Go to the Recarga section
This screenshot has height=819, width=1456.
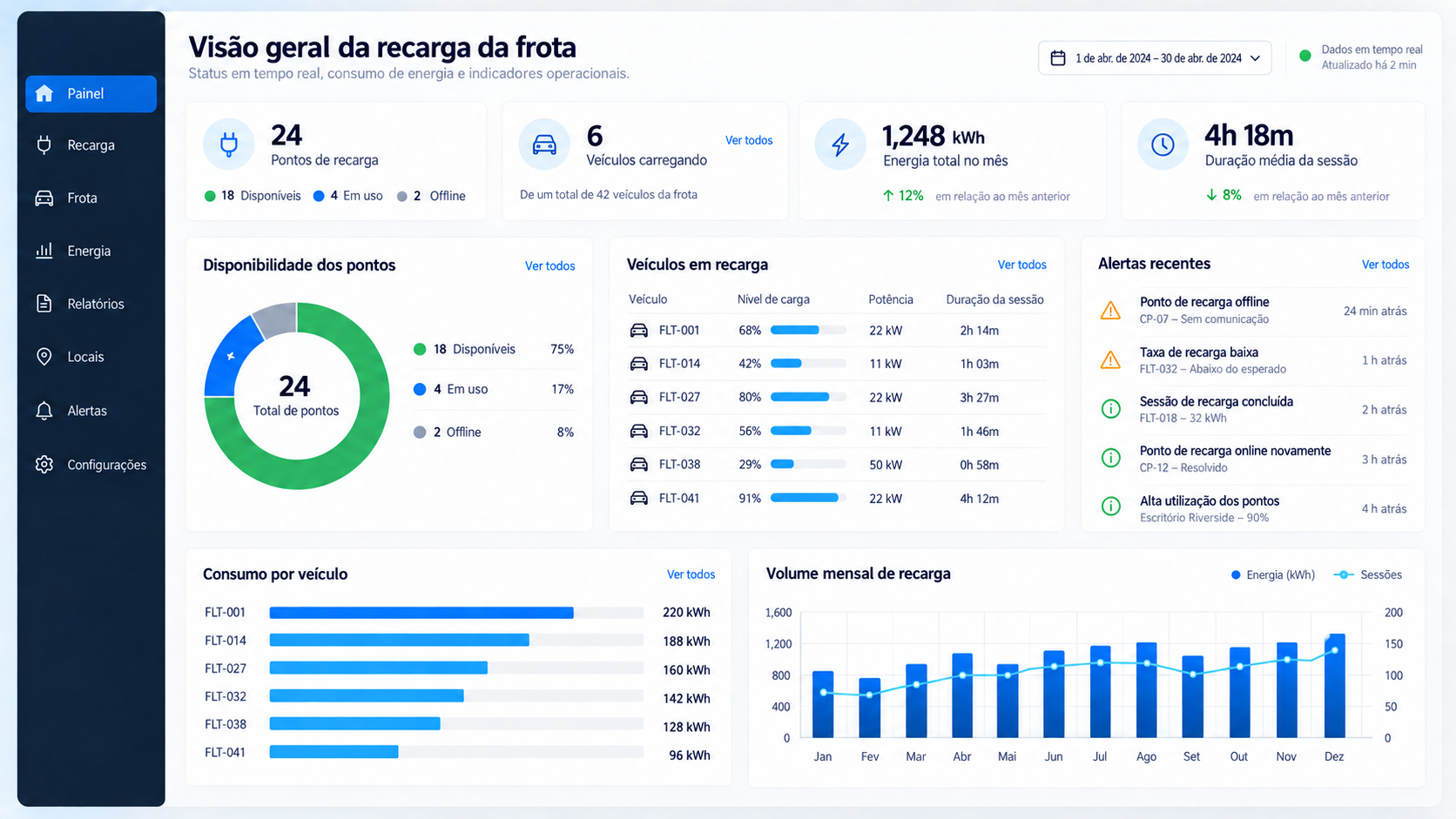coord(91,144)
